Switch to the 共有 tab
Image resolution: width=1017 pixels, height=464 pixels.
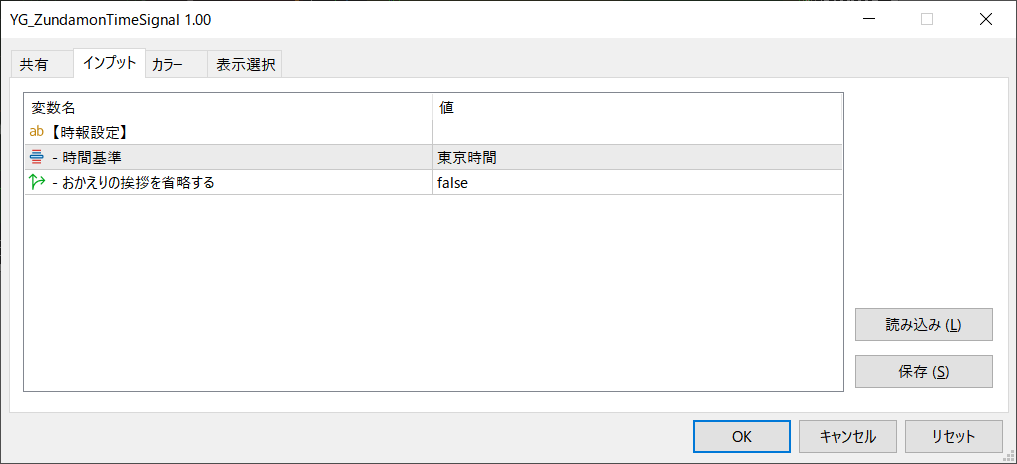[34, 65]
